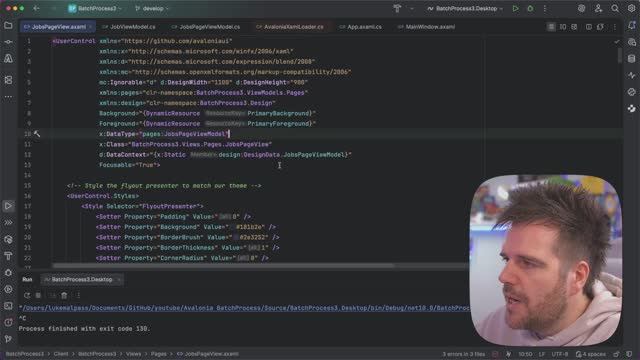This screenshot has height=360, width=640.
Task: Open more run actions vertical dots
Action: click(544, 8)
